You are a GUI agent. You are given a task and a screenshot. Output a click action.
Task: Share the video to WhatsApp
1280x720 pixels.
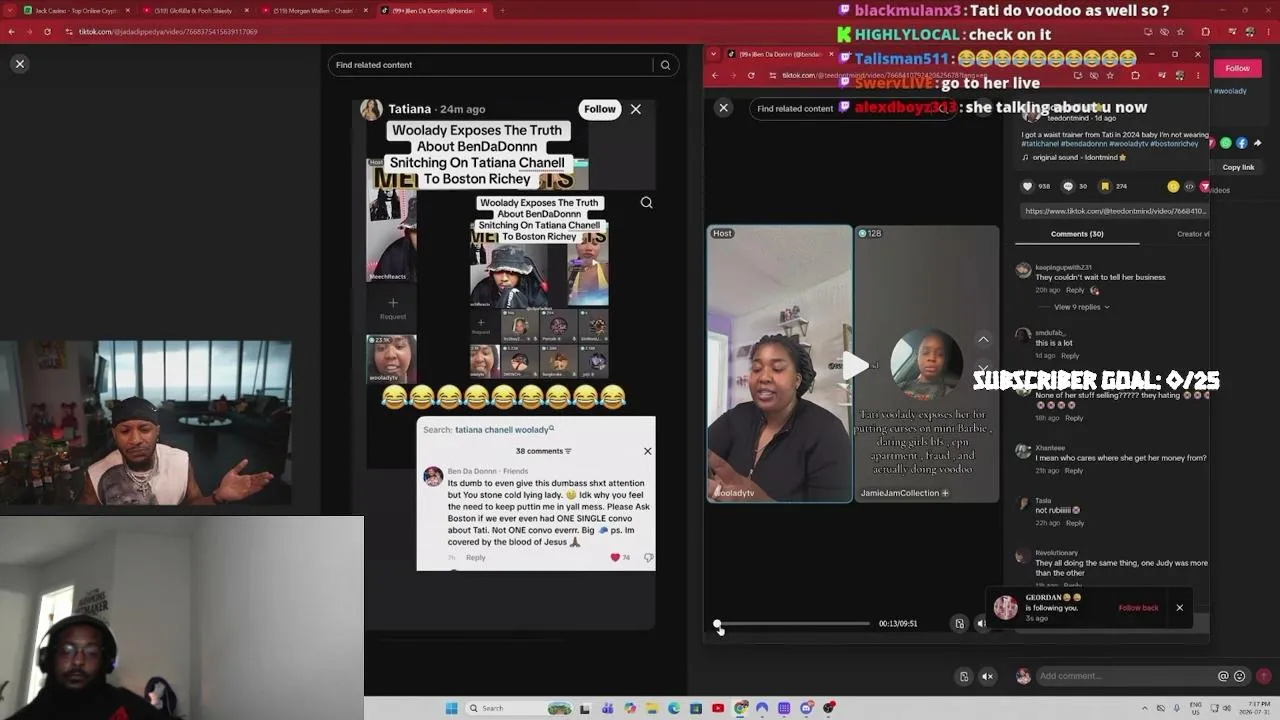coord(1226,143)
